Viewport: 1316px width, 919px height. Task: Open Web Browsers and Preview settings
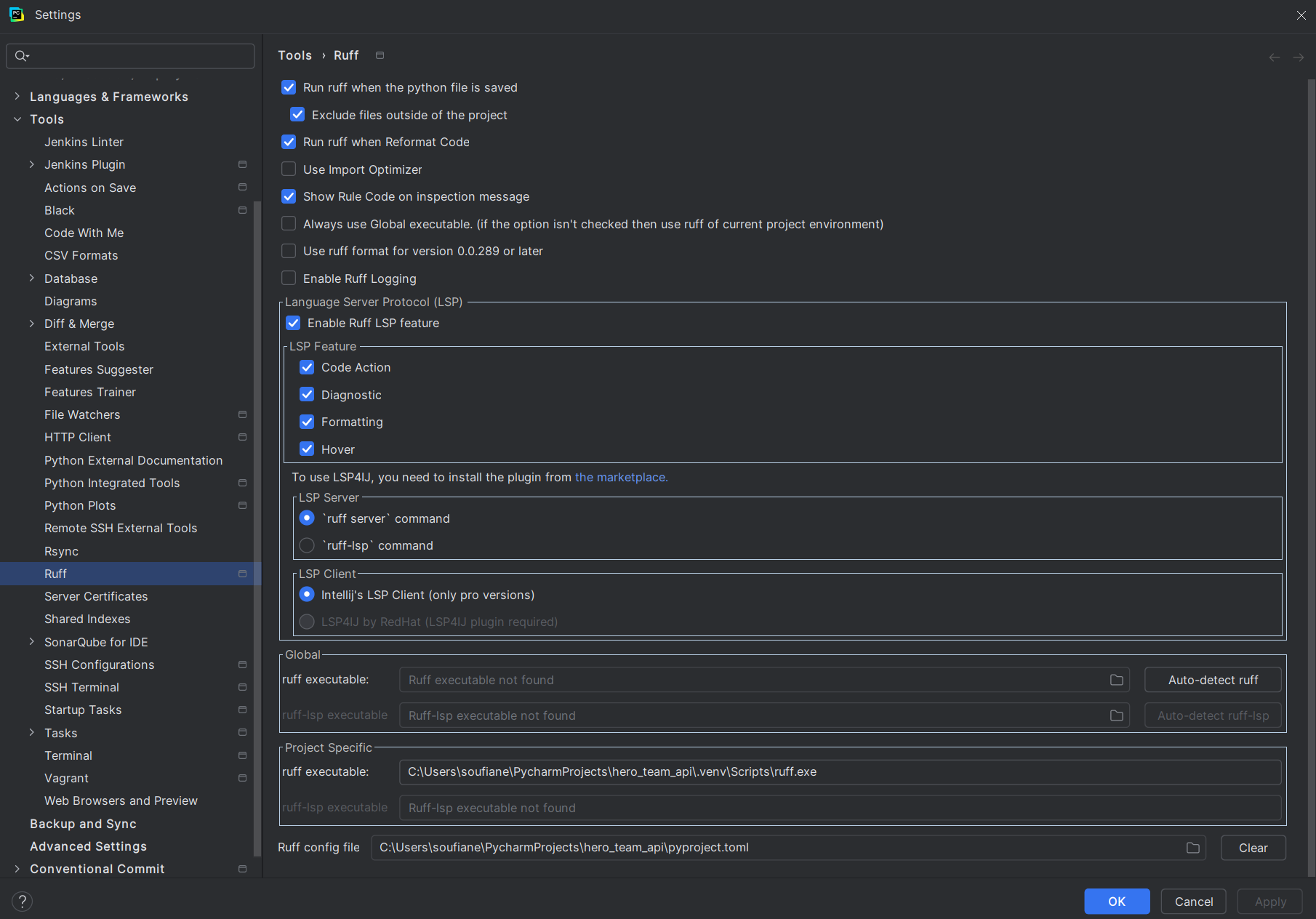click(x=121, y=800)
